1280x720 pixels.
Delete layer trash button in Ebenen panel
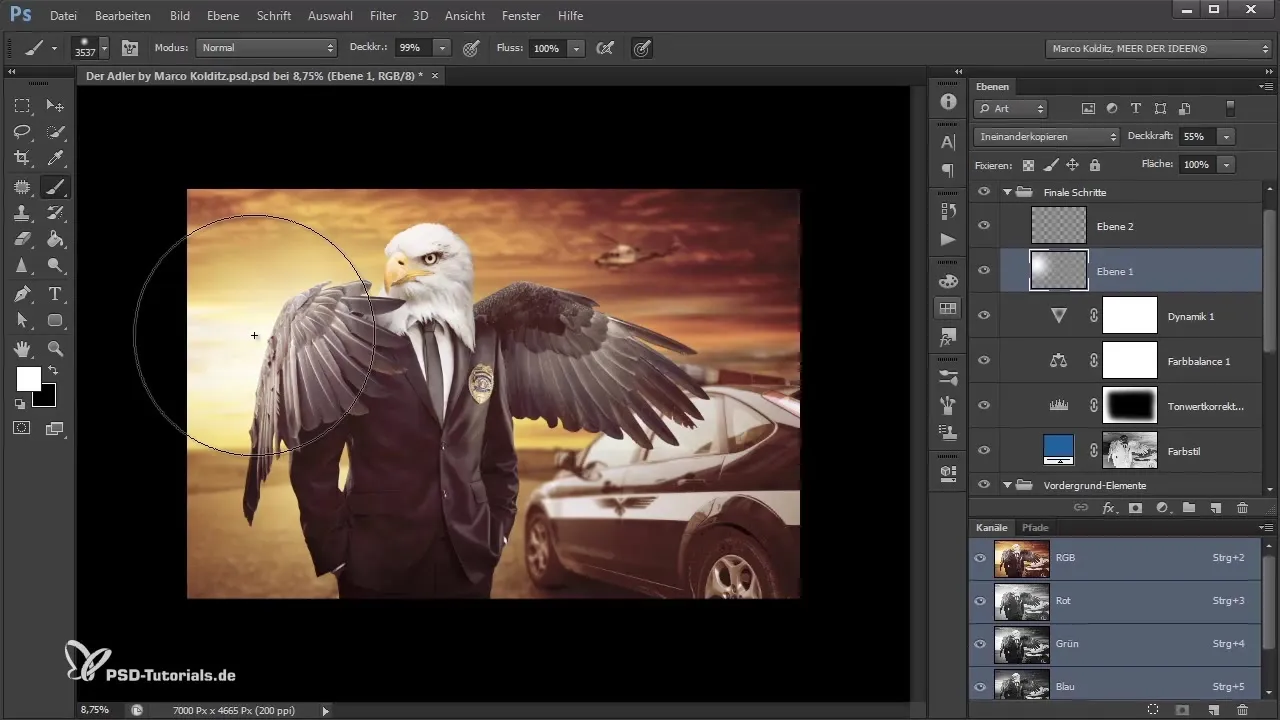tap(1243, 508)
